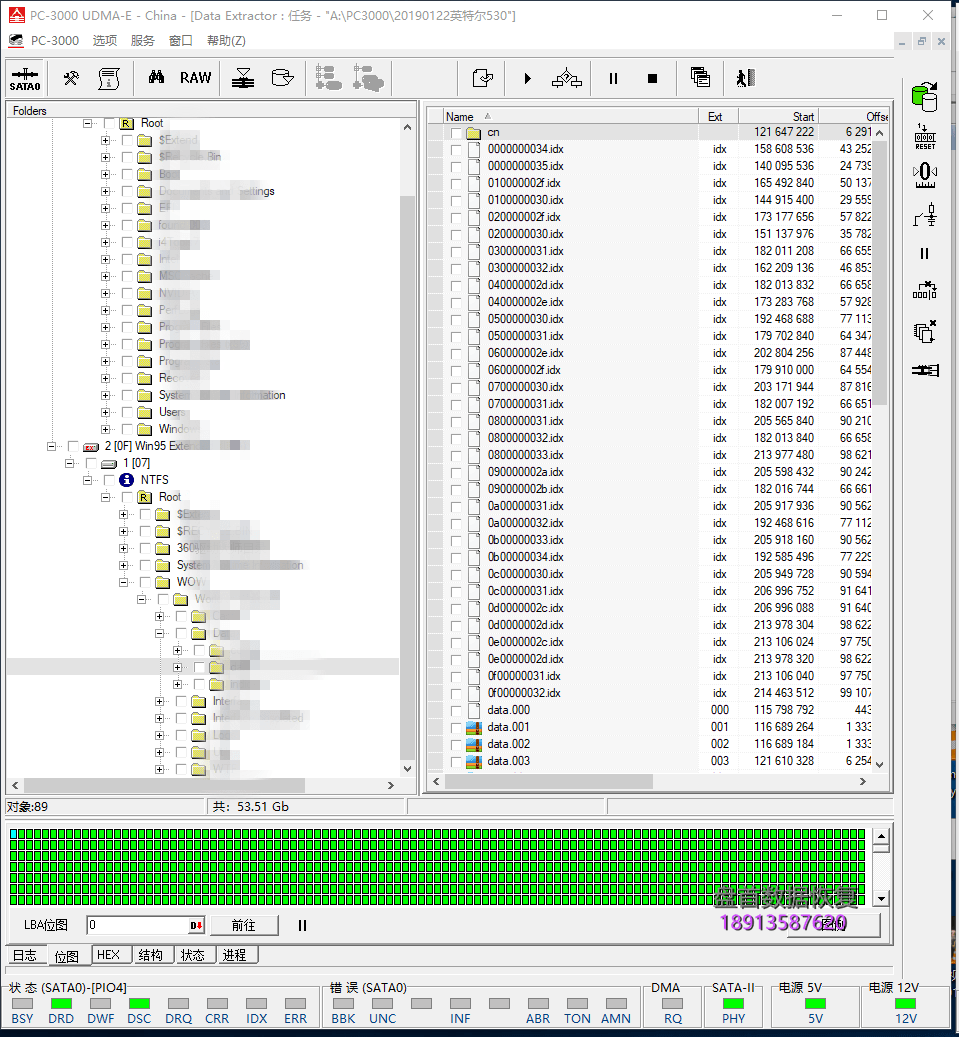Click the second disabled tree disk icon
This screenshot has height=1037, width=959.
pos(368,78)
